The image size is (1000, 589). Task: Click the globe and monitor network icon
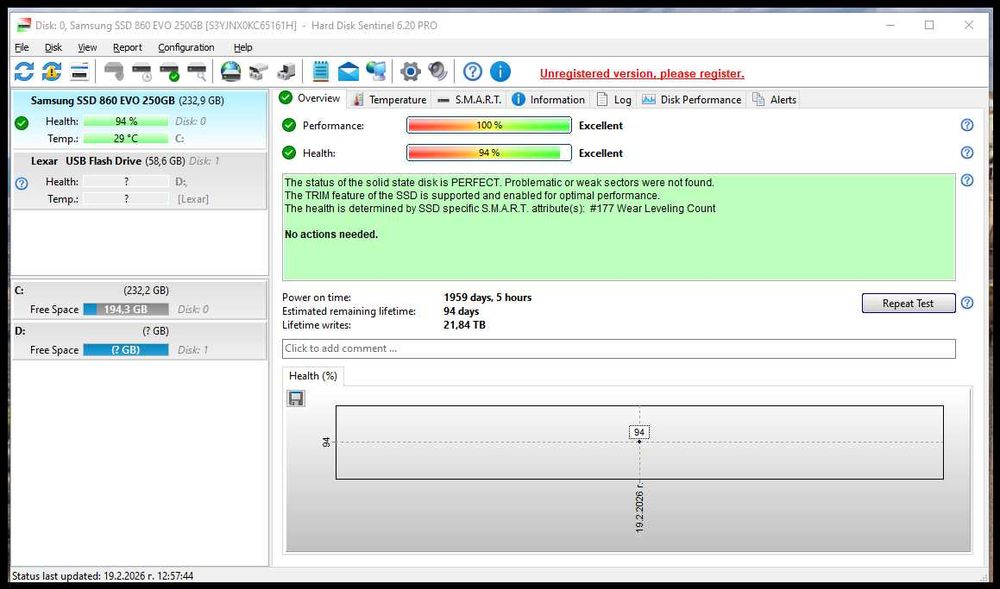pyautogui.click(x=376, y=71)
